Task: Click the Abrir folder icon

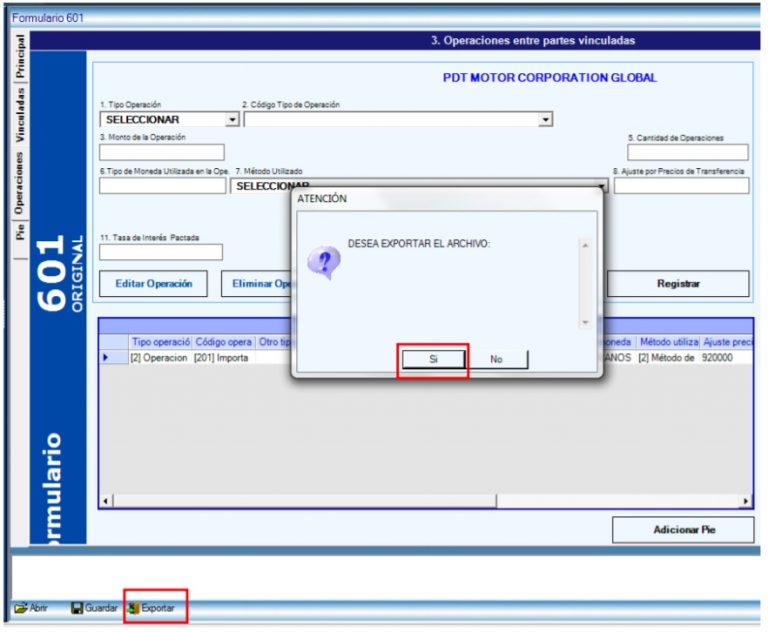Action: click(x=19, y=608)
